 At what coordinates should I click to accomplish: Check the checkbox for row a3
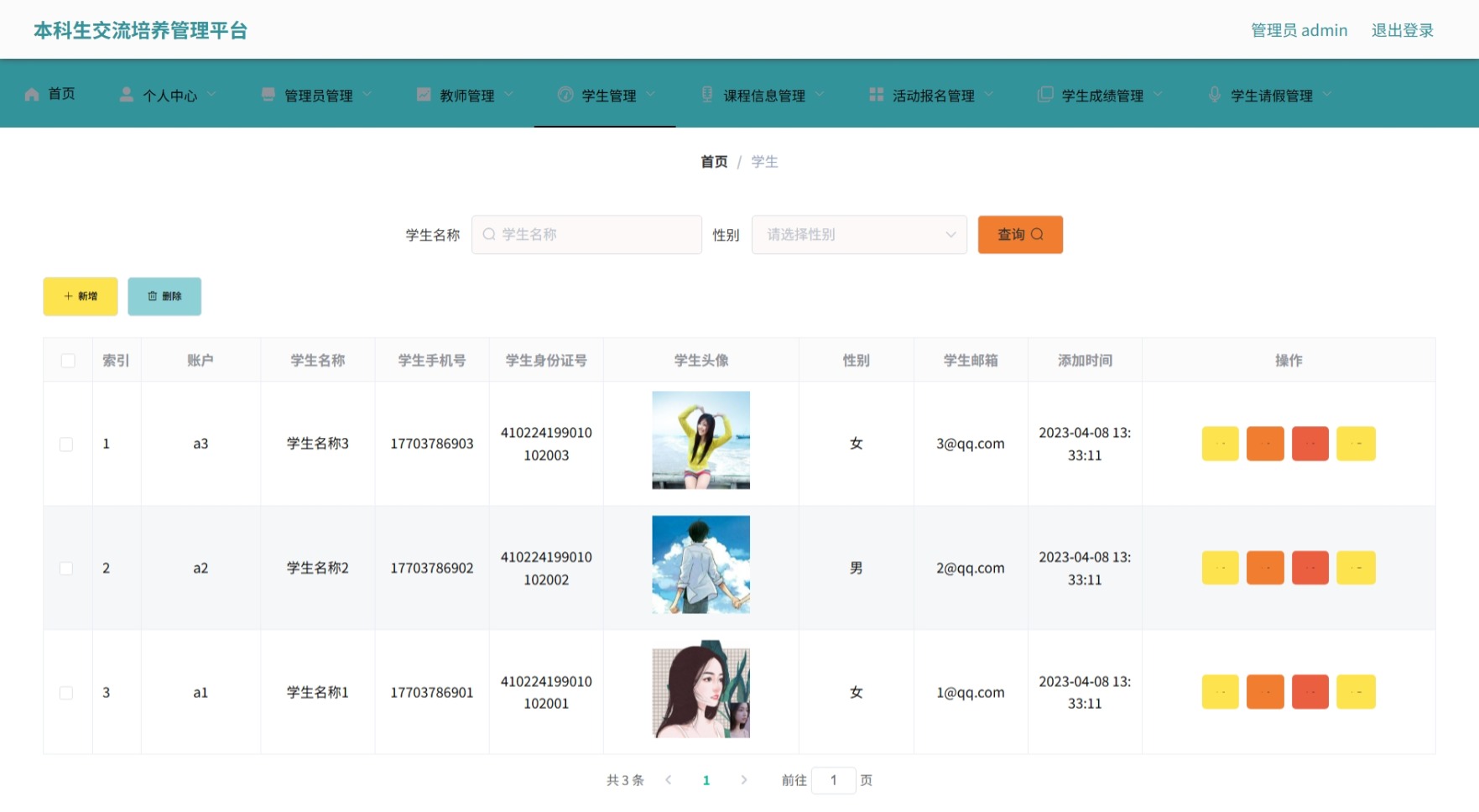(x=66, y=445)
